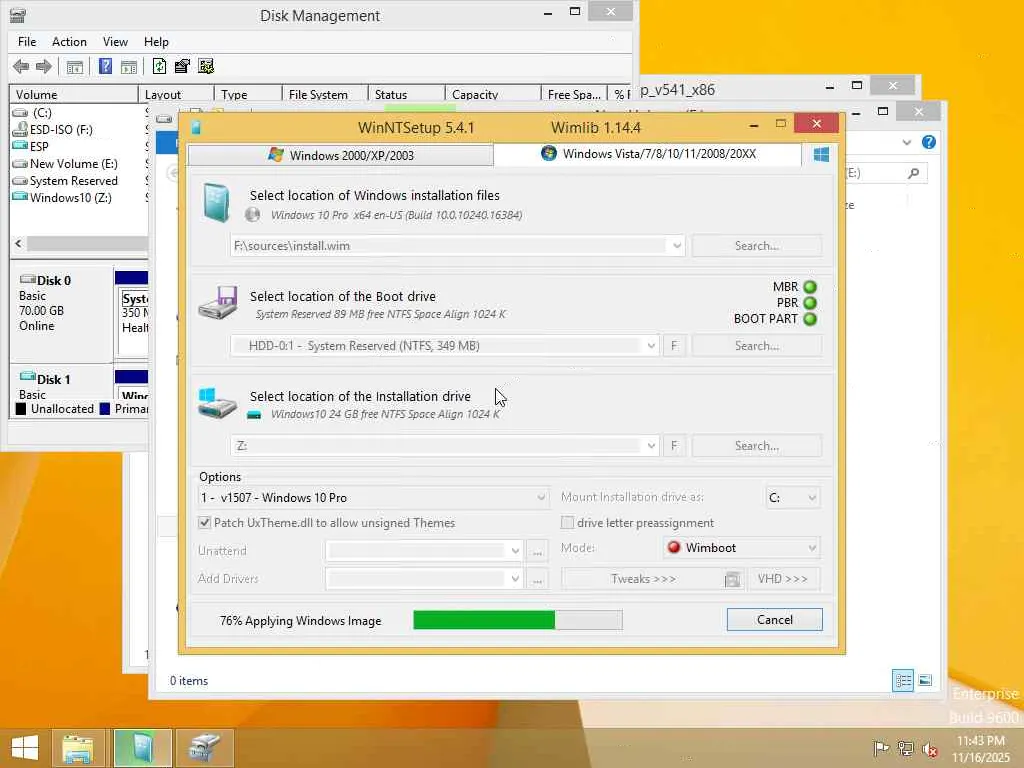Click Tweaks >>> button

643,579
